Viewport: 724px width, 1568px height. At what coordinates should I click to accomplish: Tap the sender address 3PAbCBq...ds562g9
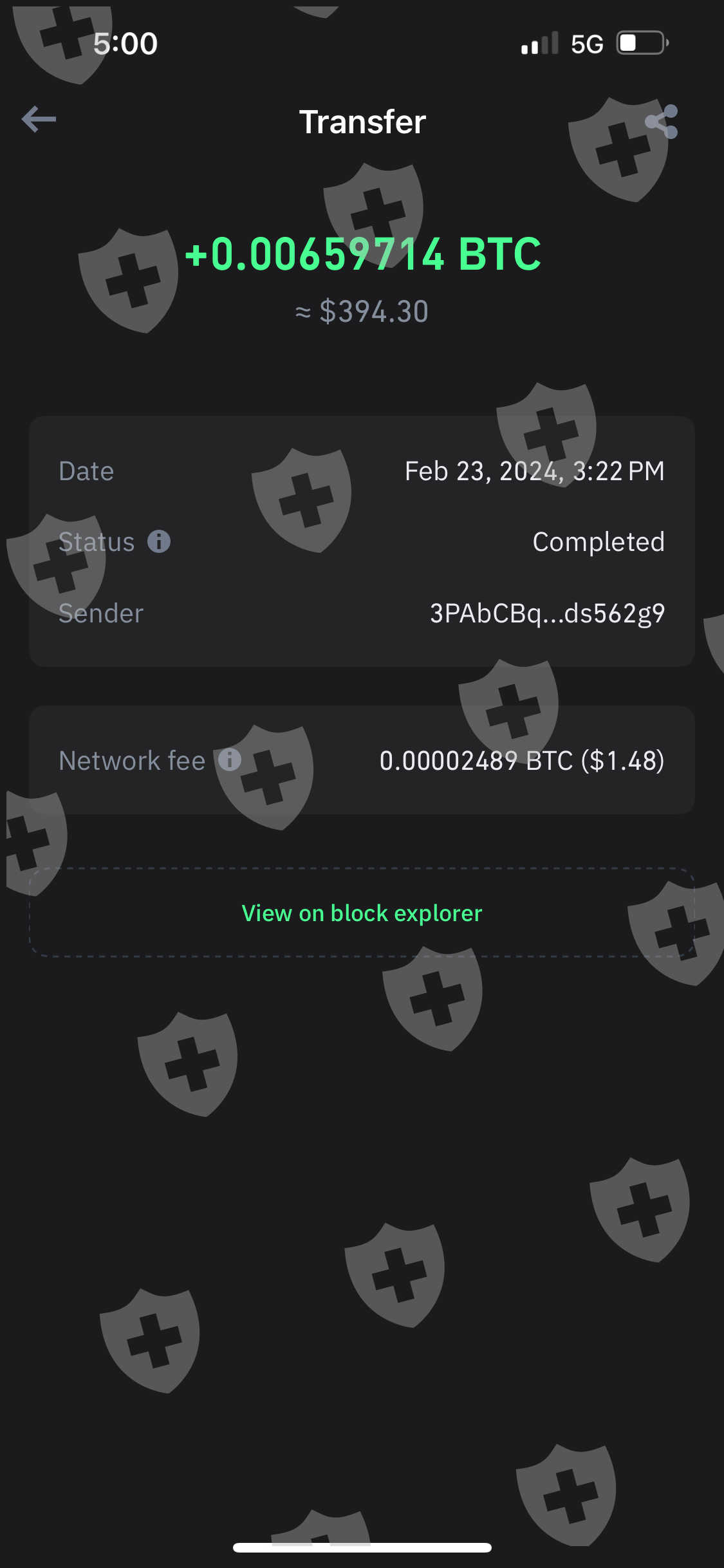click(x=547, y=613)
